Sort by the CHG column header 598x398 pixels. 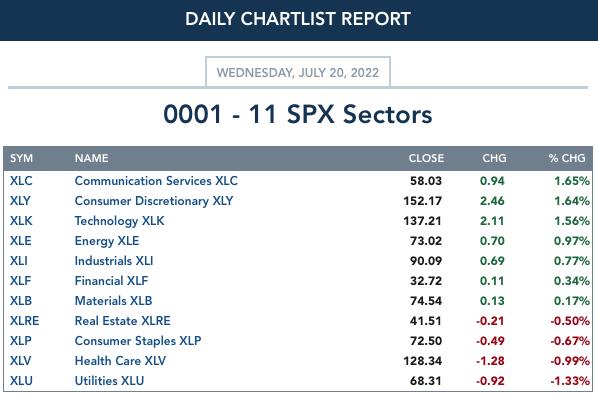click(x=494, y=158)
